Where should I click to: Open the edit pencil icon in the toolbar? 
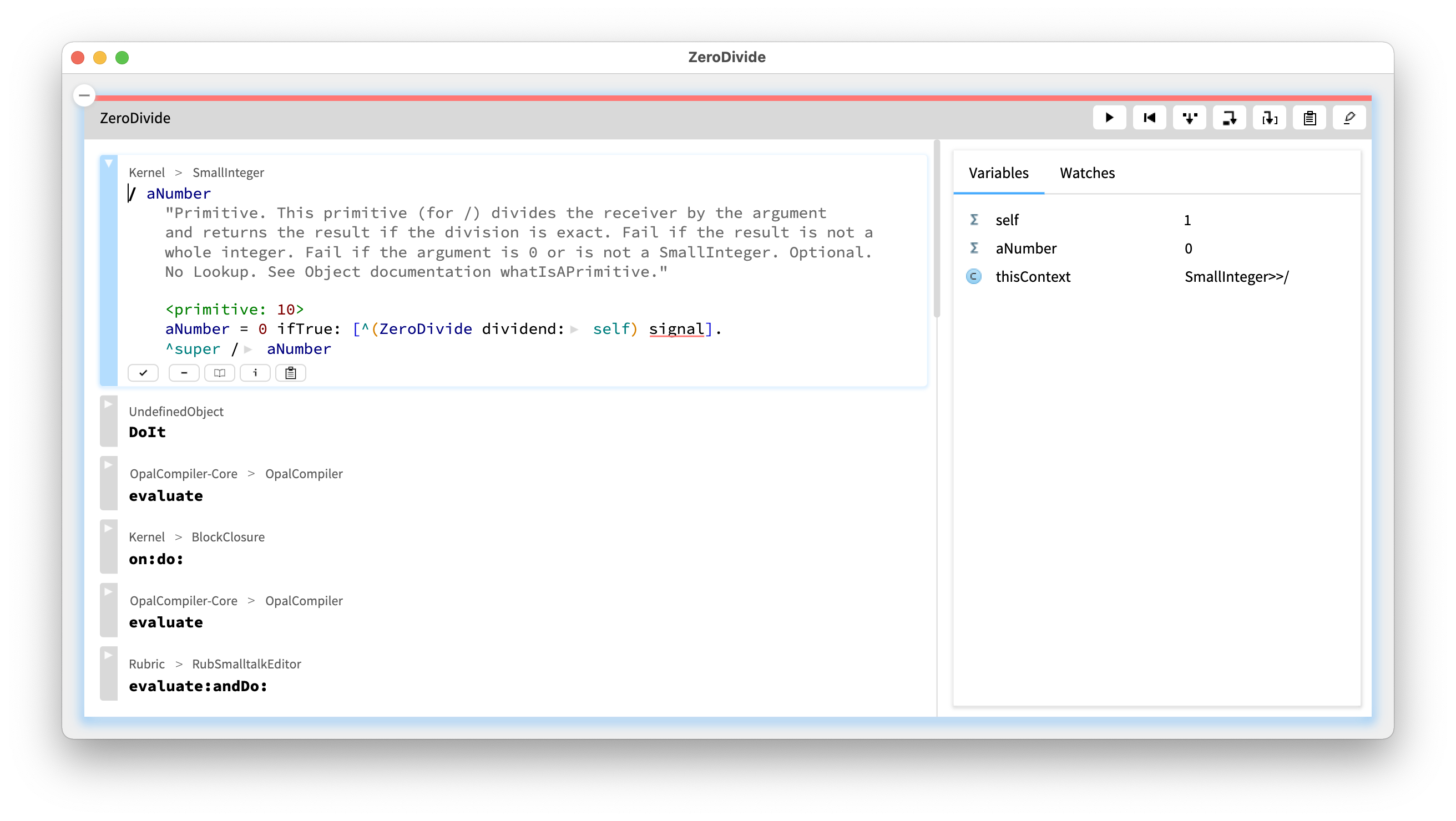click(x=1349, y=118)
